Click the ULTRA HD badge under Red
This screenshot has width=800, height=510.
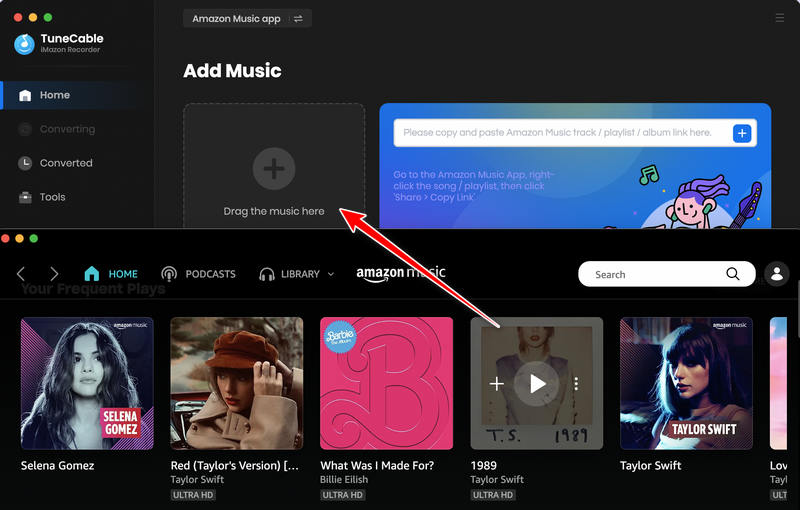click(x=193, y=495)
